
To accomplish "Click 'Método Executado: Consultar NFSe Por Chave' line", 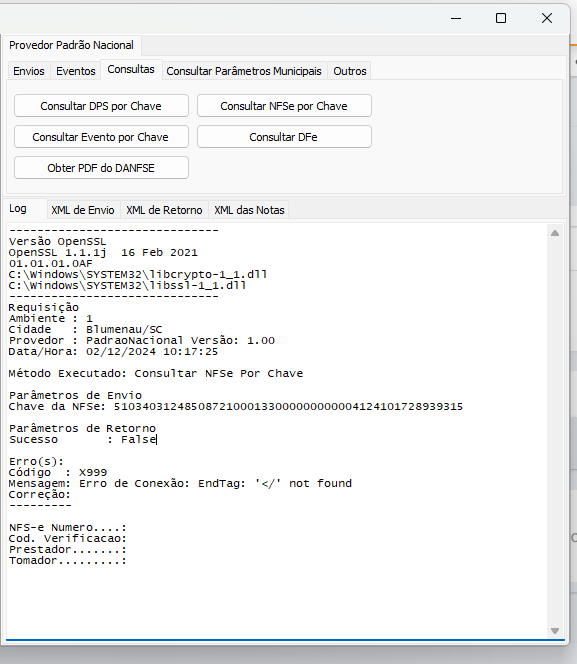I will [156, 374].
